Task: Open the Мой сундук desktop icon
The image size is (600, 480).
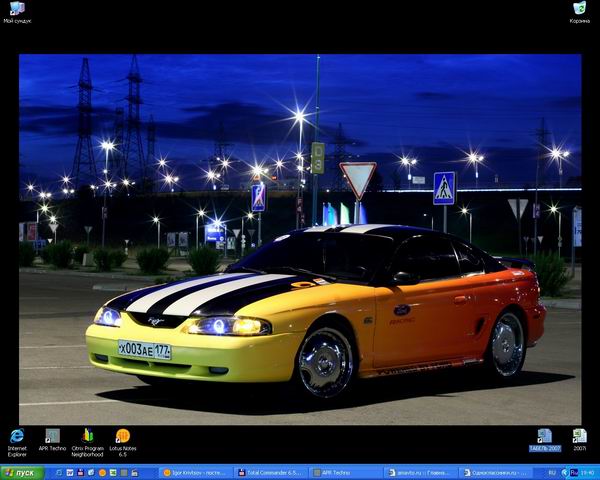Action: tap(17, 9)
